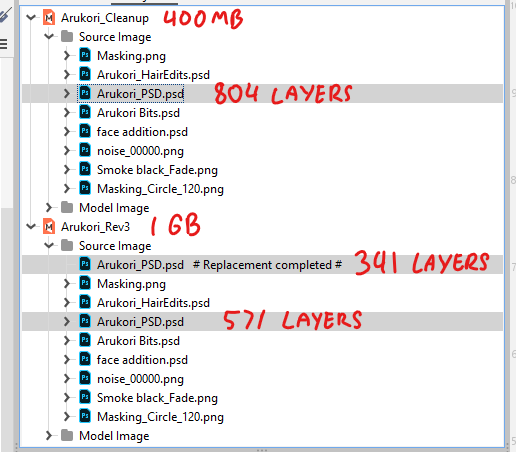Collapse Source Image folder under Arukori_Cleanup

tap(49, 36)
